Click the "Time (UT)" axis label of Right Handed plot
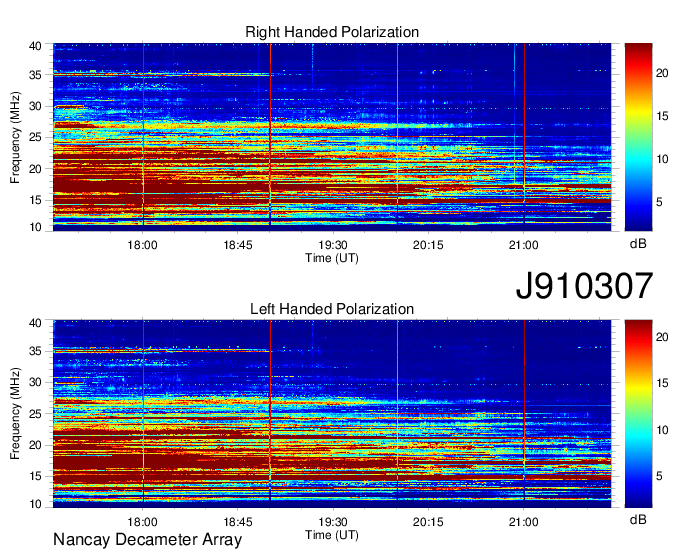The image size is (680, 552). tap(332, 258)
